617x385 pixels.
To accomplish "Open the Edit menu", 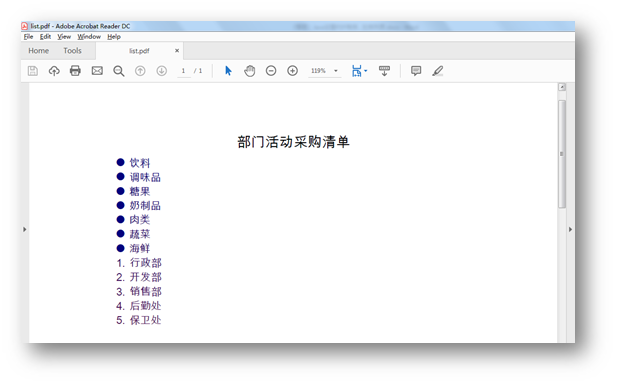I will 45,37.
